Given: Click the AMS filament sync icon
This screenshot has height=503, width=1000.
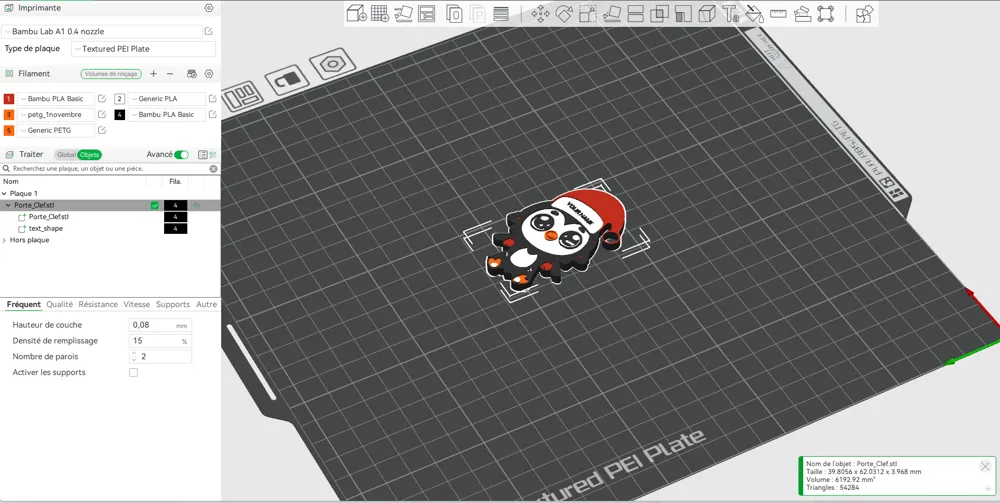Looking at the screenshot, I should tap(191, 74).
